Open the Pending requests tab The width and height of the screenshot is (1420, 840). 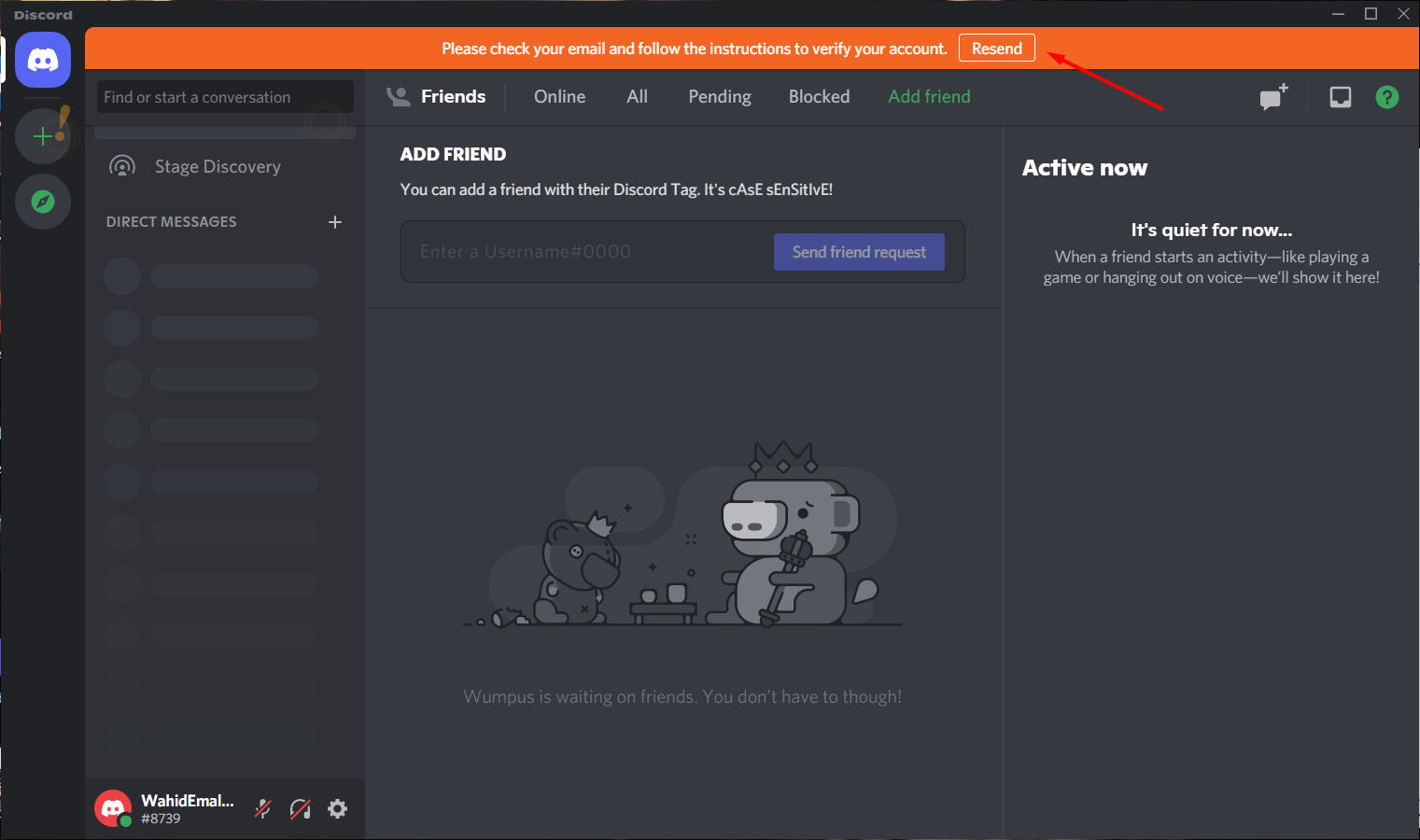(x=720, y=97)
